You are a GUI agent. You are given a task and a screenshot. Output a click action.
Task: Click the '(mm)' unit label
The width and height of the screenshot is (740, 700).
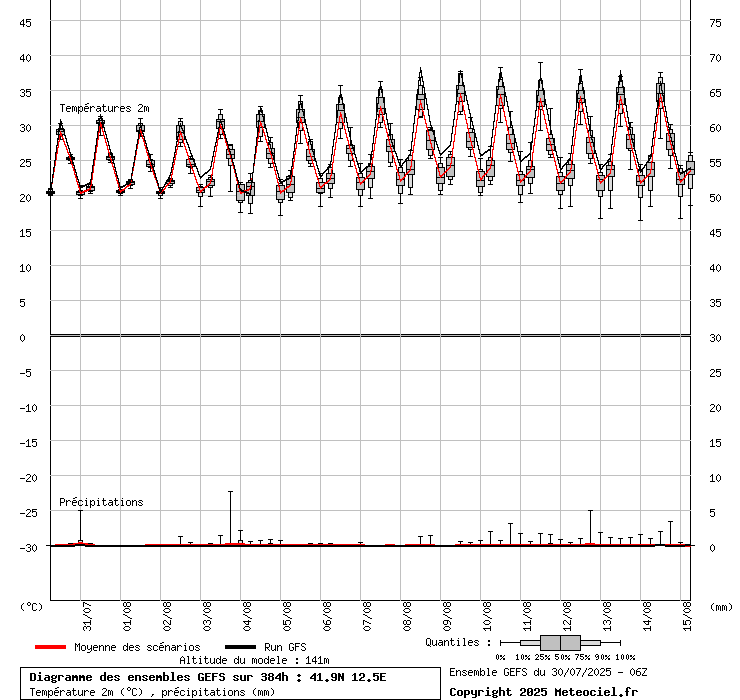coord(721,607)
